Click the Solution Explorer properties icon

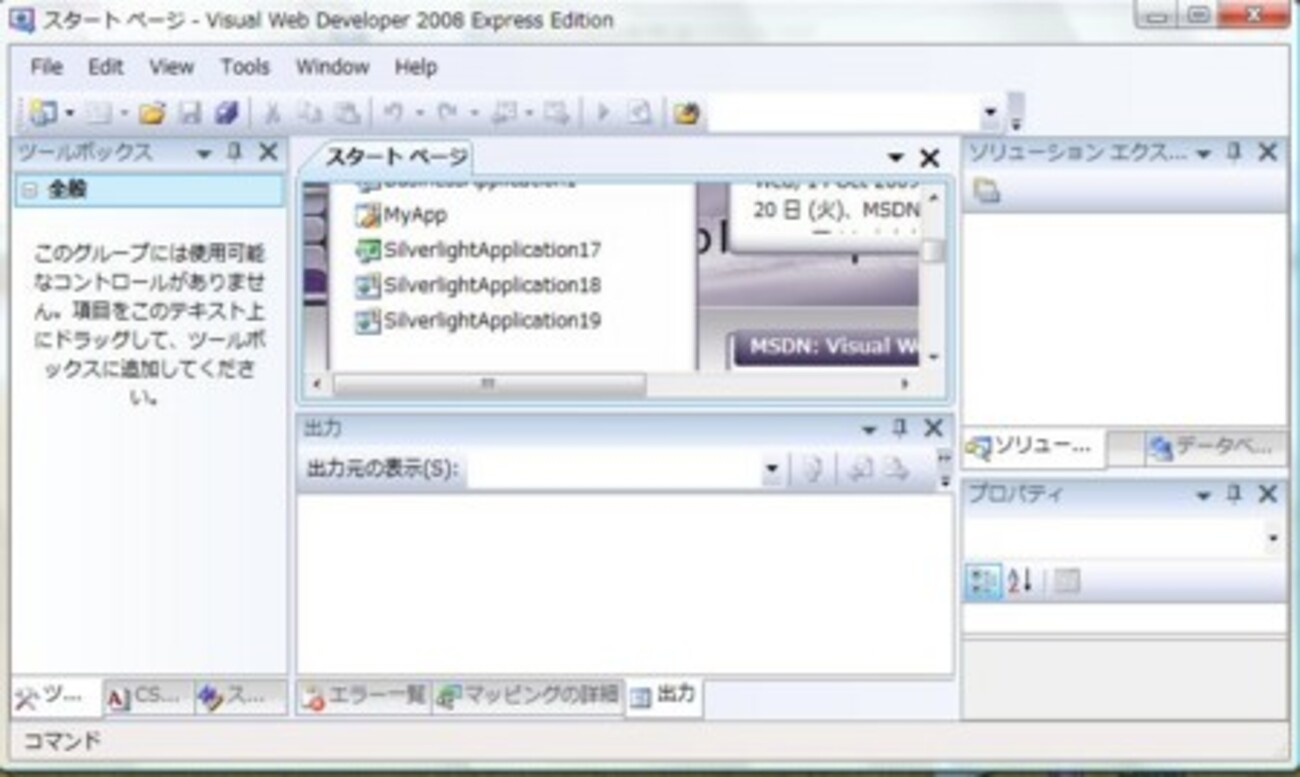click(x=987, y=191)
